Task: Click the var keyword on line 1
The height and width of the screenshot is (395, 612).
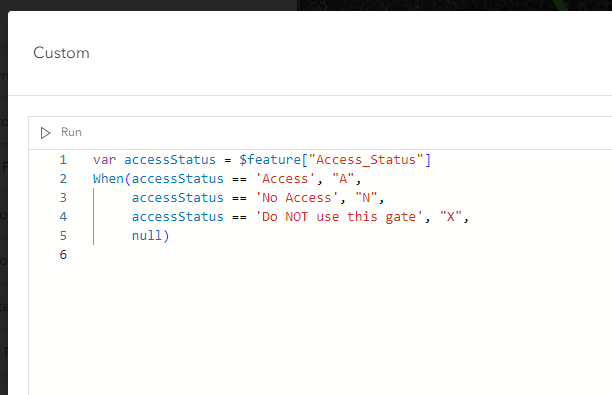Action: [x=104, y=160]
